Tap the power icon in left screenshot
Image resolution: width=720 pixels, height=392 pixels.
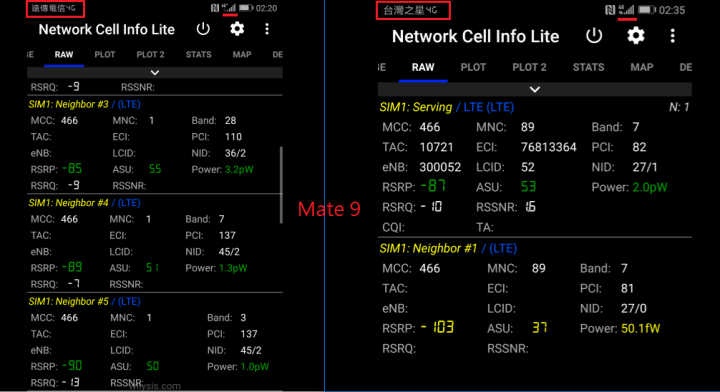coord(203,29)
